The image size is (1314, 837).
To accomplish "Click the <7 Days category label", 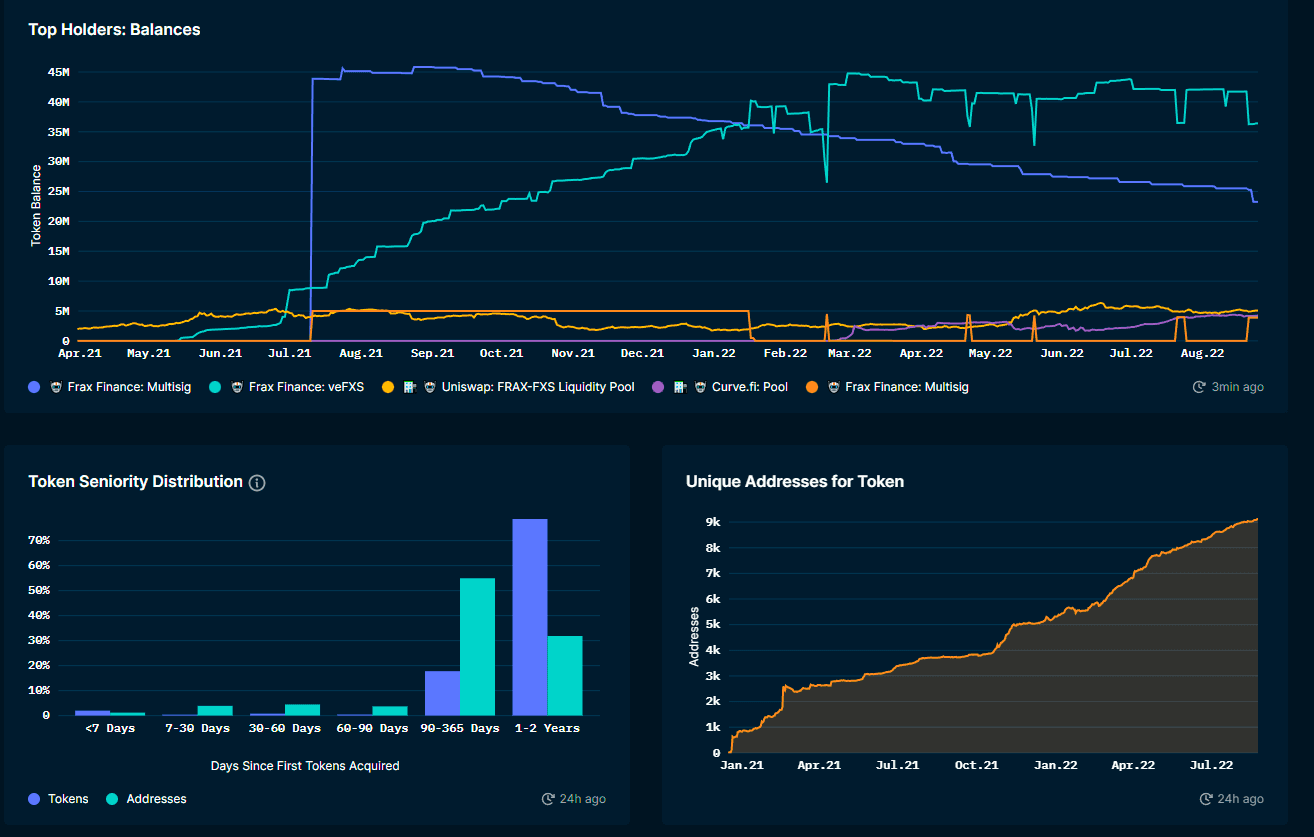I will click(x=110, y=728).
